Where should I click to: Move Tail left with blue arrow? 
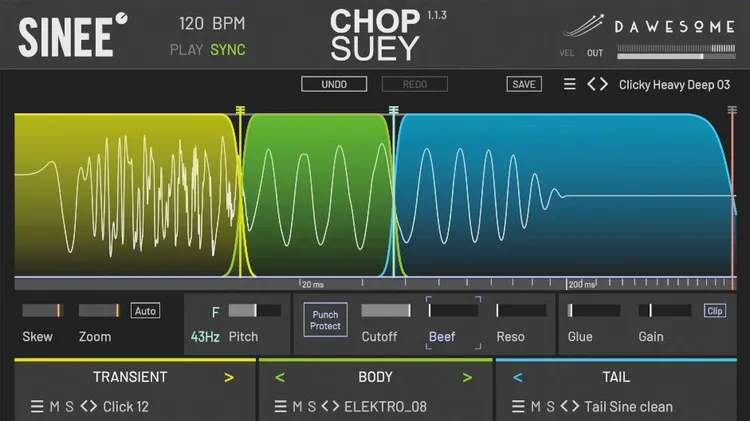click(x=518, y=378)
